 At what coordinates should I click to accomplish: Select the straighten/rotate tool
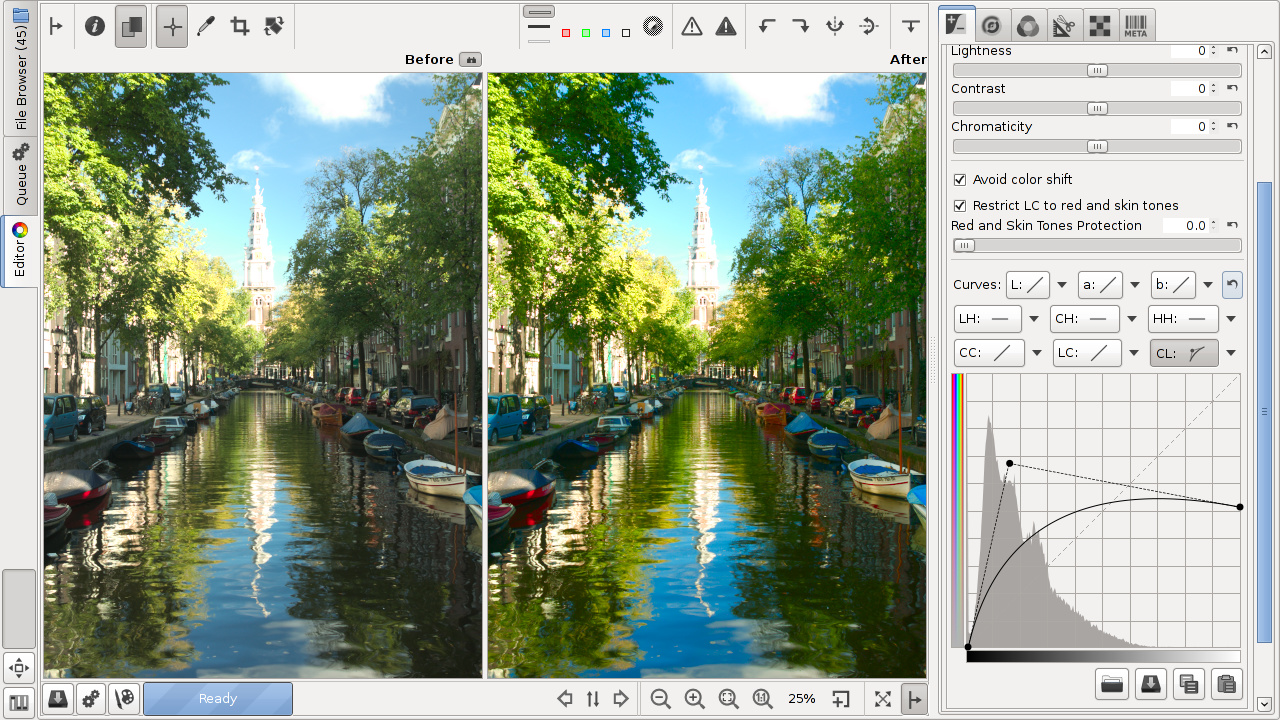pyautogui.click(x=274, y=27)
